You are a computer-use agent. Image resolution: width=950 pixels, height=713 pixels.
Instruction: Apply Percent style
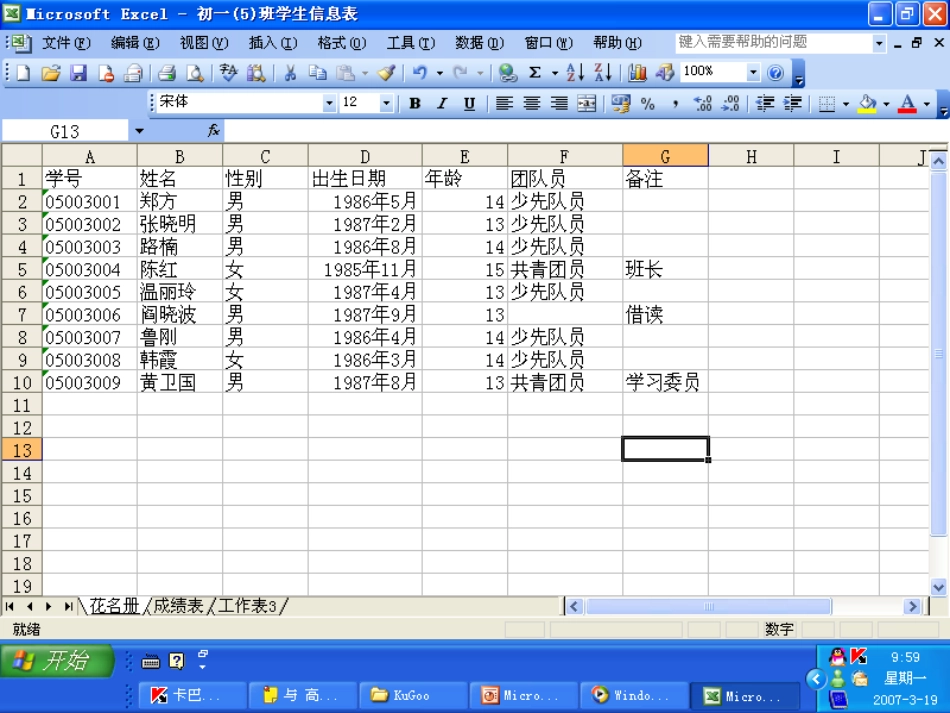pyautogui.click(x=648, y=104)
